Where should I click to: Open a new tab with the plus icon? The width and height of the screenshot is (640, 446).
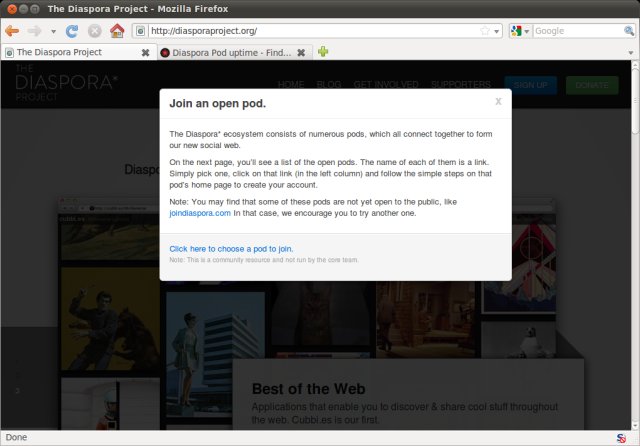[x=323, y=52]
